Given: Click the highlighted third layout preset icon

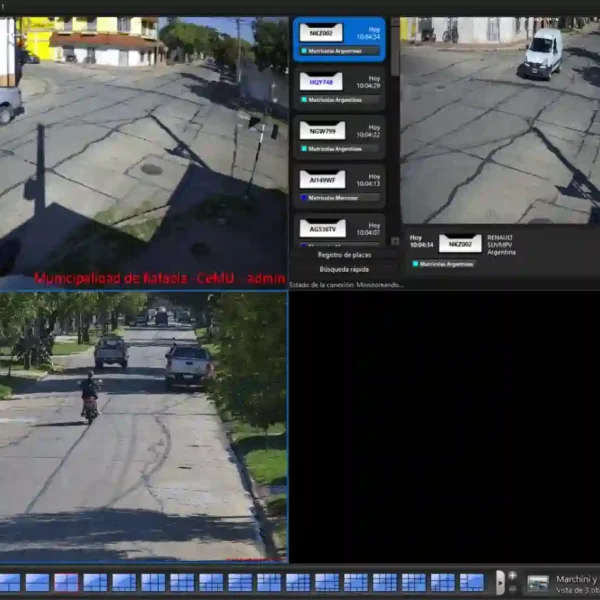Looking at the screenshot, I should pyautogui.click(x=66, y=582).
